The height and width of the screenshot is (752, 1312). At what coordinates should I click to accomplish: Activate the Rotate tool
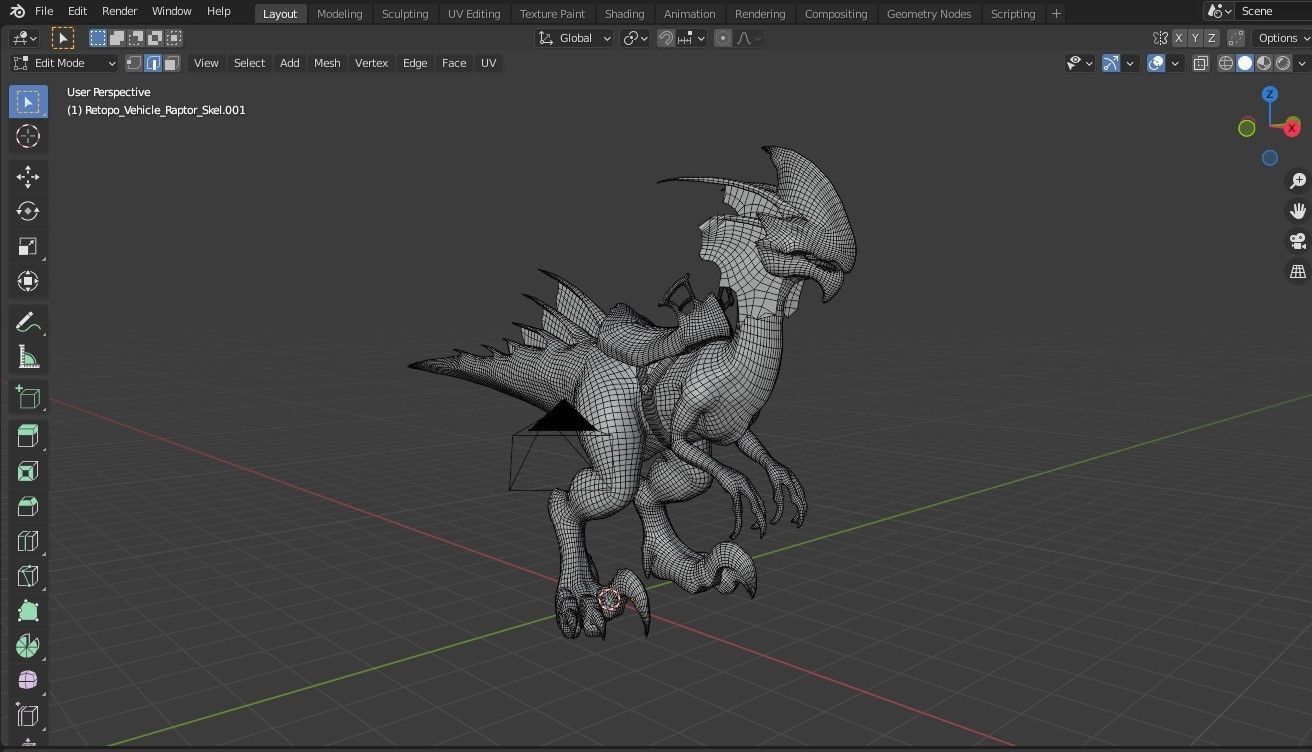[x=28, y=211]
